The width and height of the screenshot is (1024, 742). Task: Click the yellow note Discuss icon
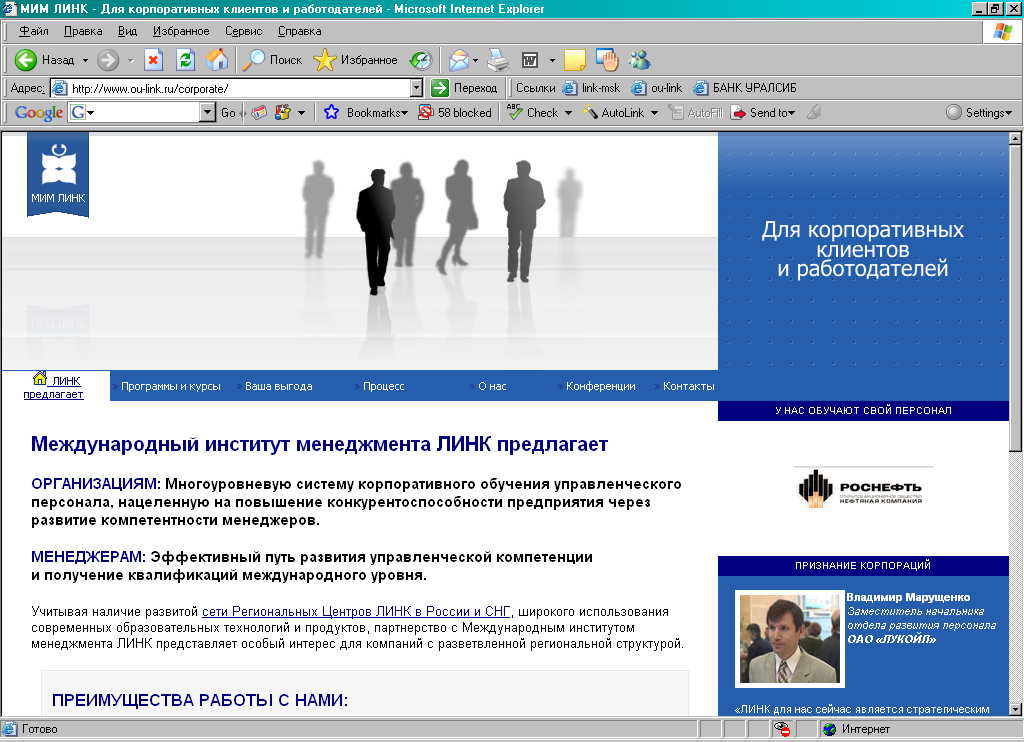(x=574, y=60)
